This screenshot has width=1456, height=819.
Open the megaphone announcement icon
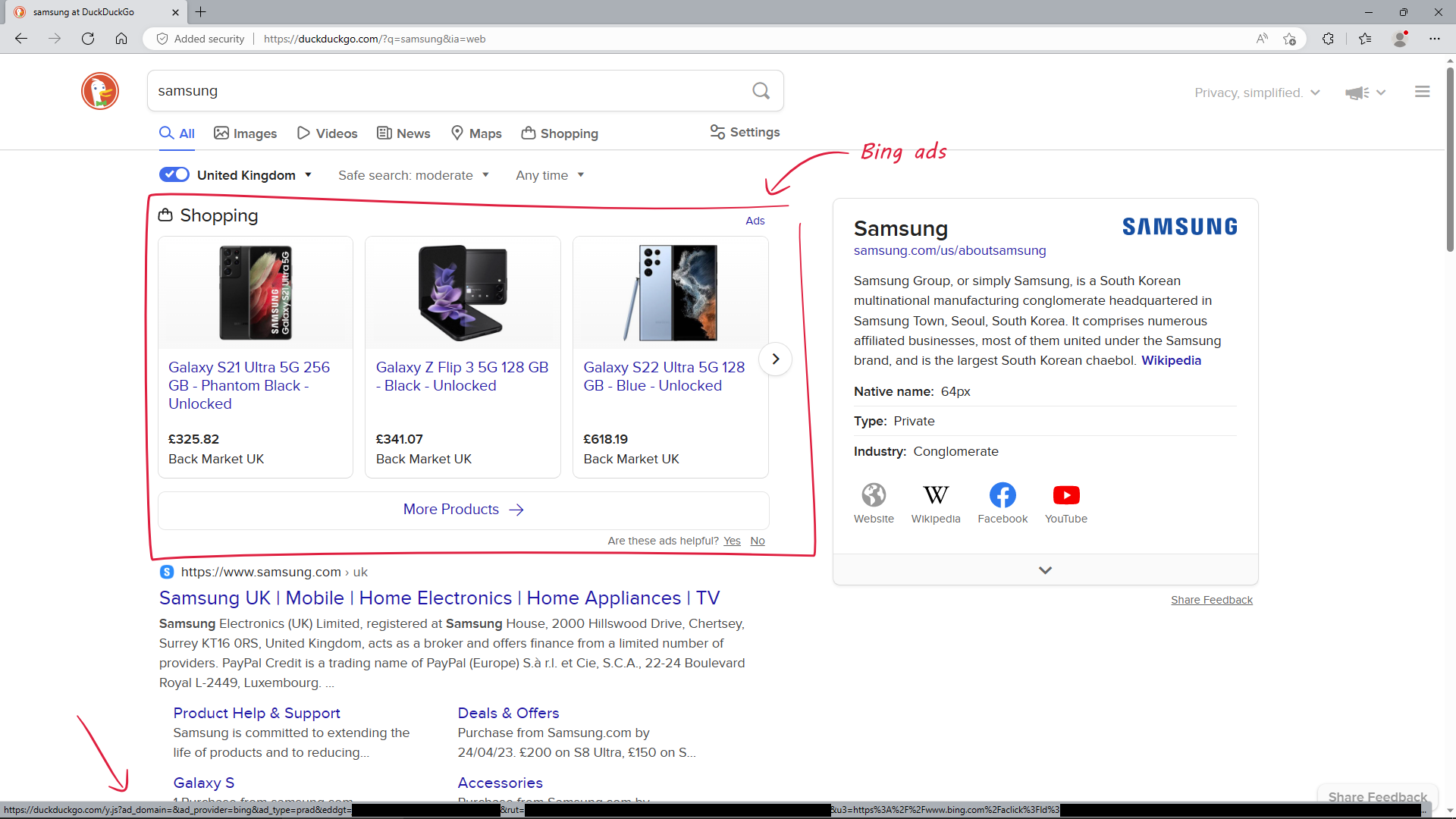pos(1357,93)
